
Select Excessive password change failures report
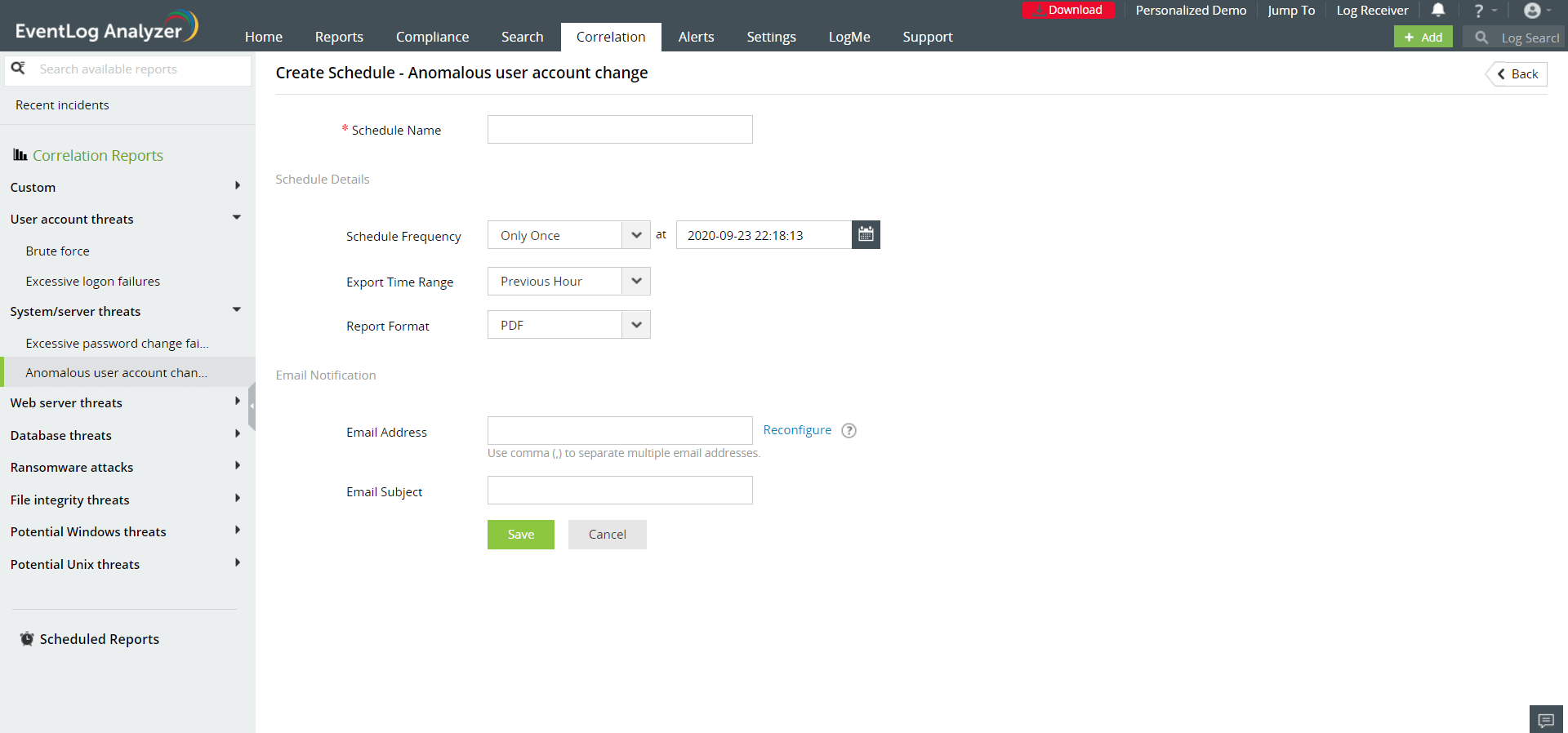pyautogui.click(x=117, y=343)
